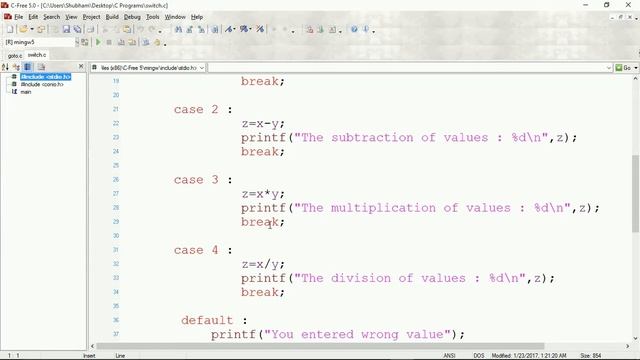Viewport: 640px width, 360px height.
Task: Click the highlighted blue symbol view icon
Action: (27, 67)
